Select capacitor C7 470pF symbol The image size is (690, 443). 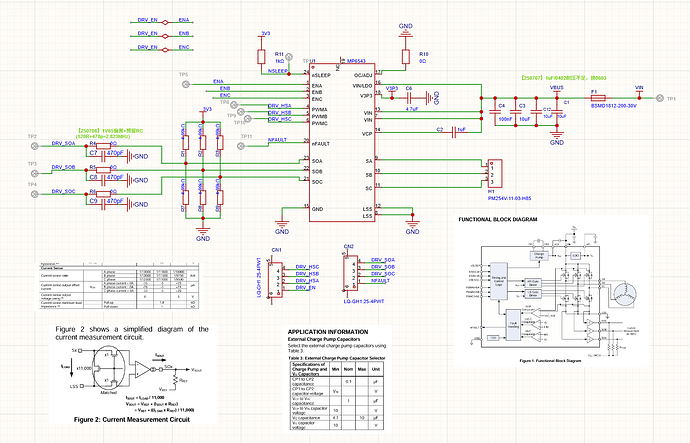coord(105,156)
